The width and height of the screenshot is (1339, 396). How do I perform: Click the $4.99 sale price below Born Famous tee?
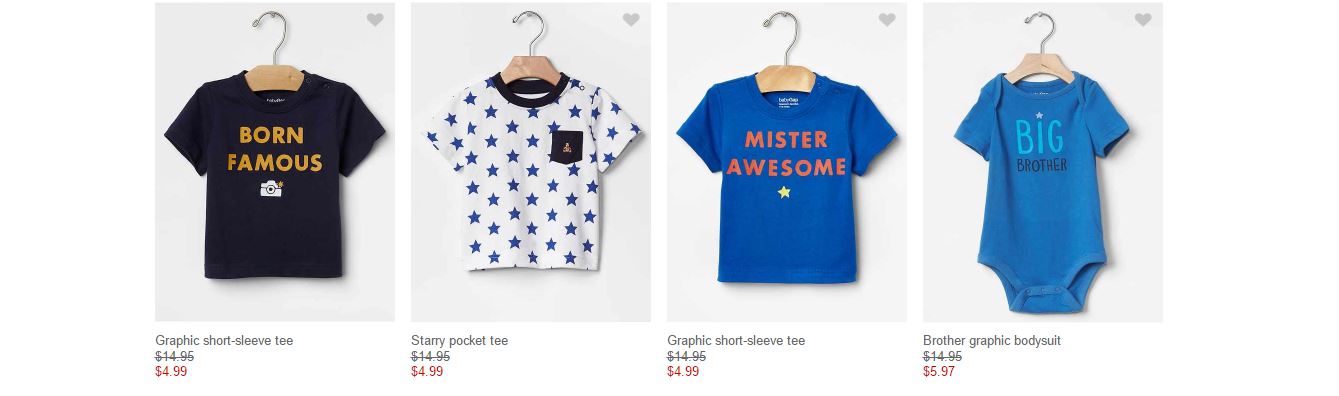(x=171, y=372)
